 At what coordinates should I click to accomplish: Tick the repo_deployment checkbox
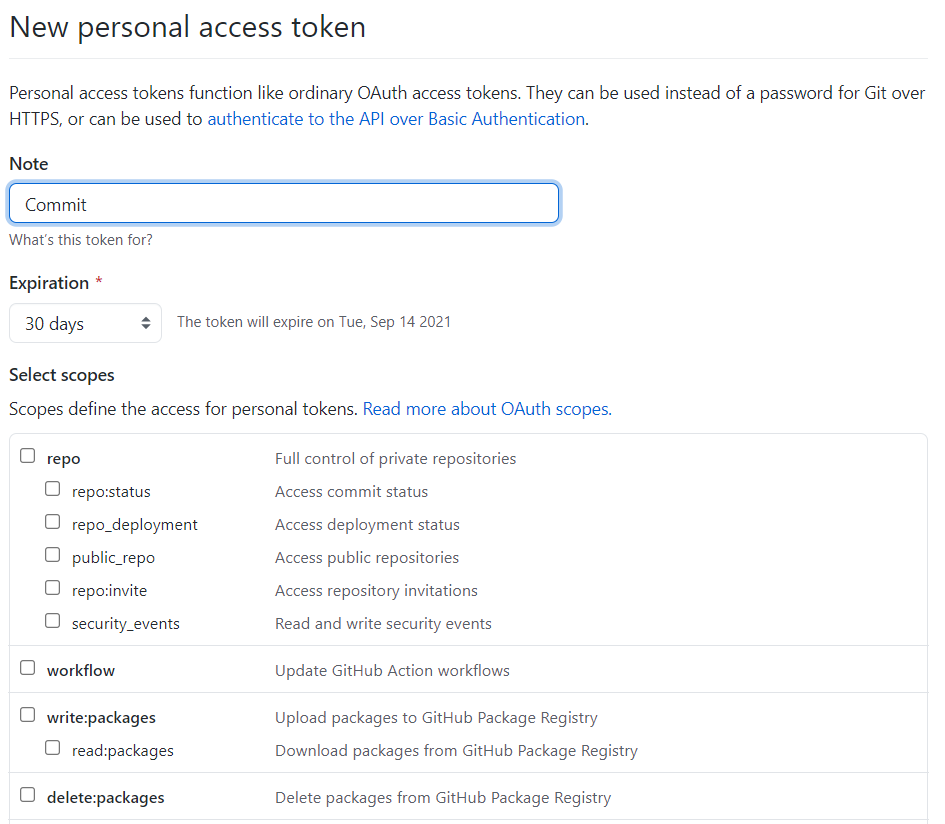point(52,523)
